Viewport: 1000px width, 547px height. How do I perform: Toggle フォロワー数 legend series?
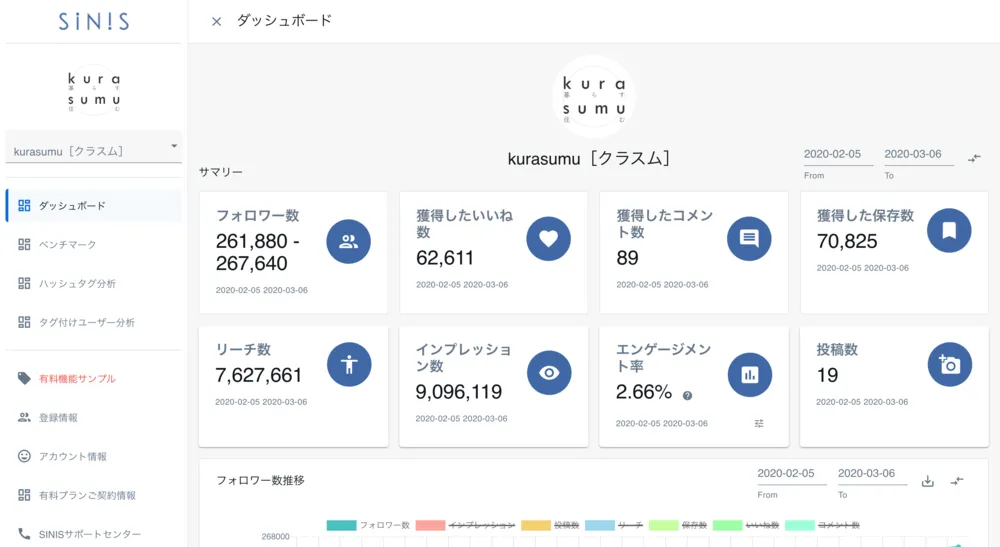pyautogui.click(x=368, y=525)
